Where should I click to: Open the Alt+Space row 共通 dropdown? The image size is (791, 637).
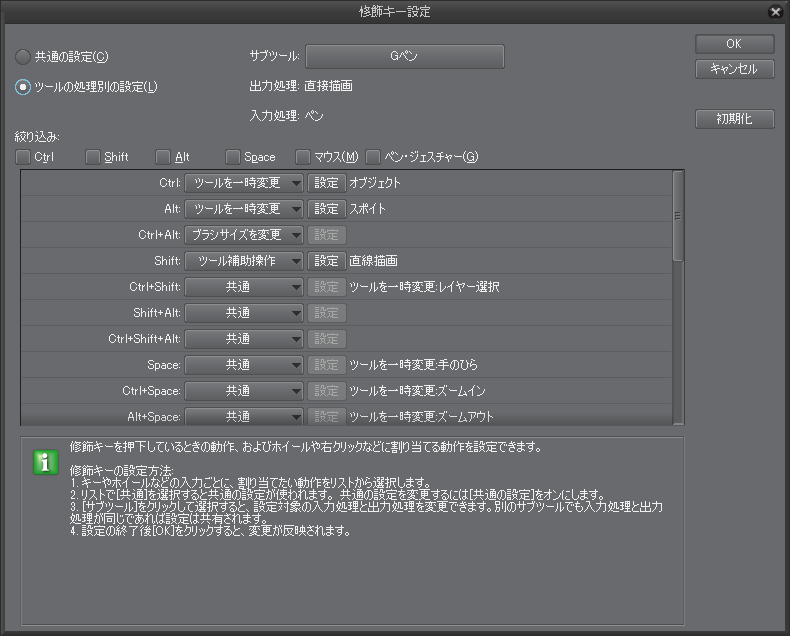tap(244, 417)
